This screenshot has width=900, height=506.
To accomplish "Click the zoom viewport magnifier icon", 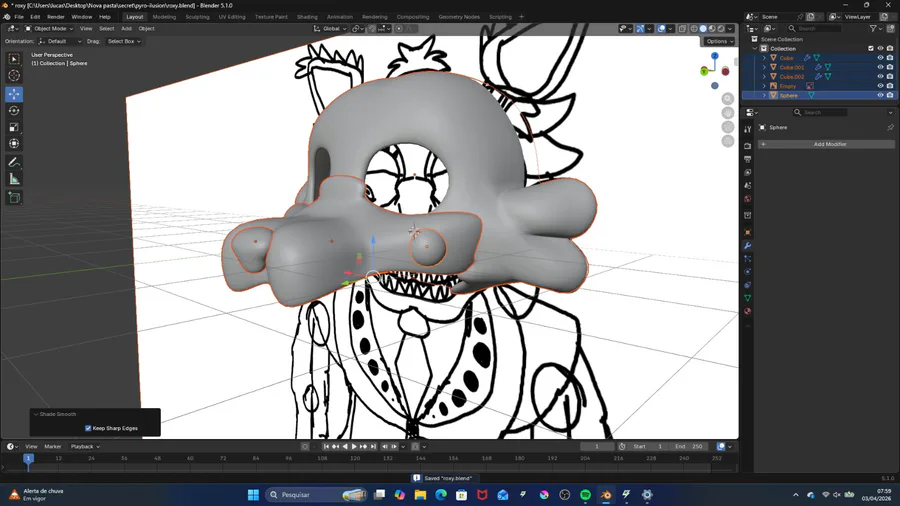I will coord(728,99).
